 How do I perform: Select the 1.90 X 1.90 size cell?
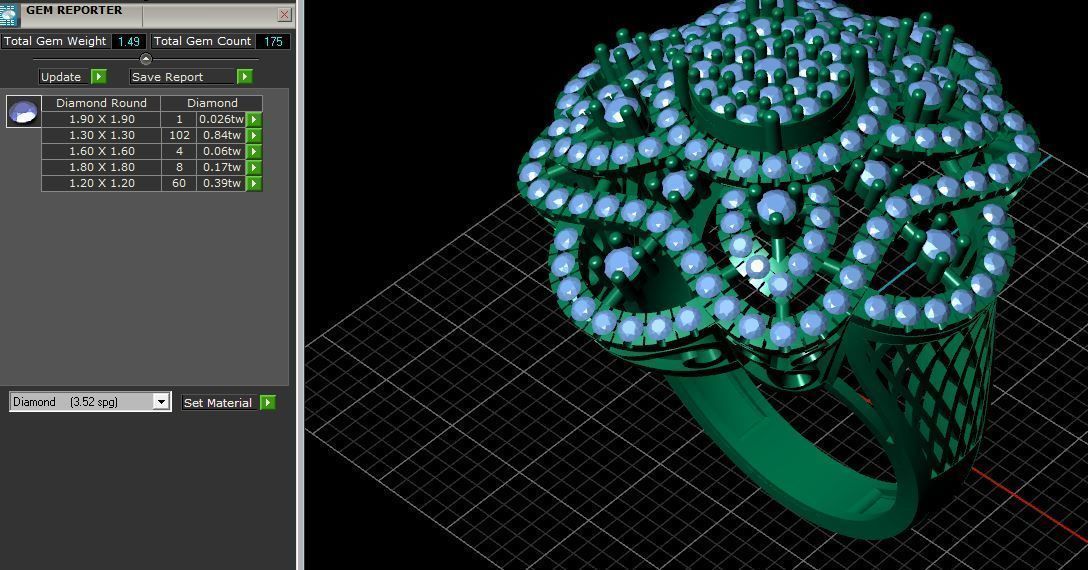tap(101, 119)
